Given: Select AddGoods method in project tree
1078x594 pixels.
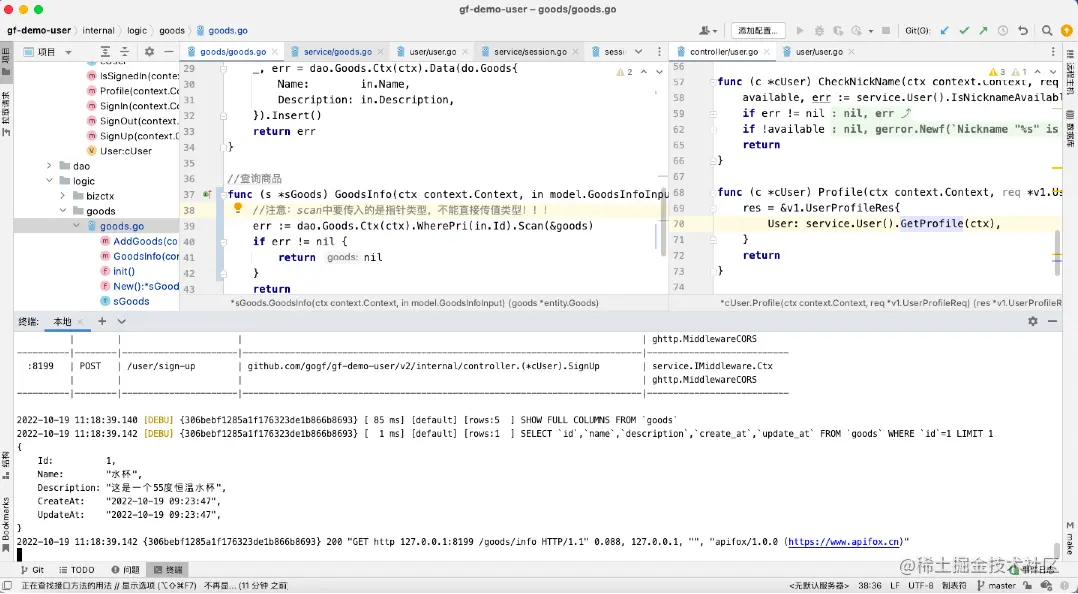Looking at the screenshot, I should tap(139, 241).
